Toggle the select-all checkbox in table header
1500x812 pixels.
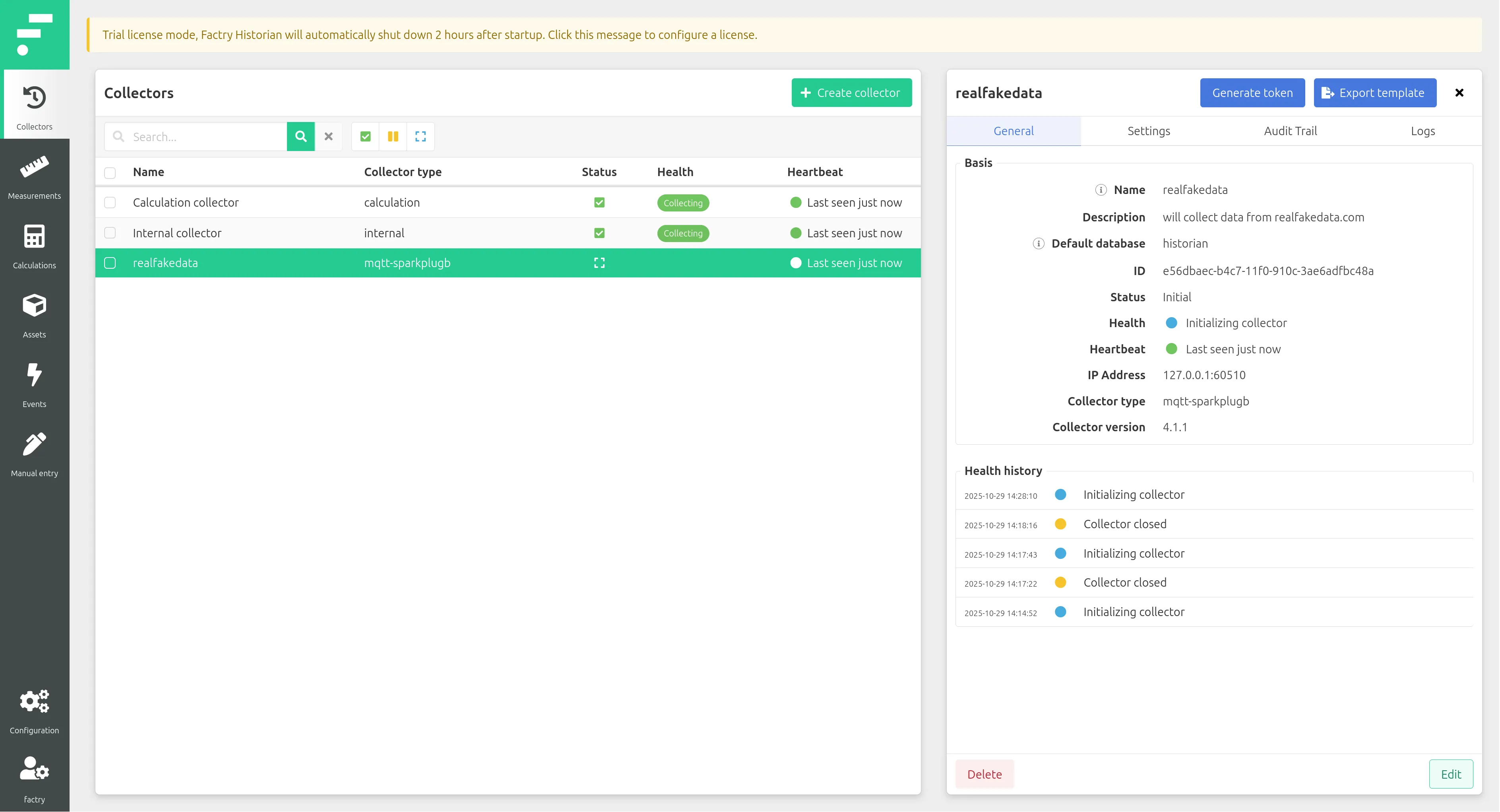pyautogui.click(x=110, y=172)
